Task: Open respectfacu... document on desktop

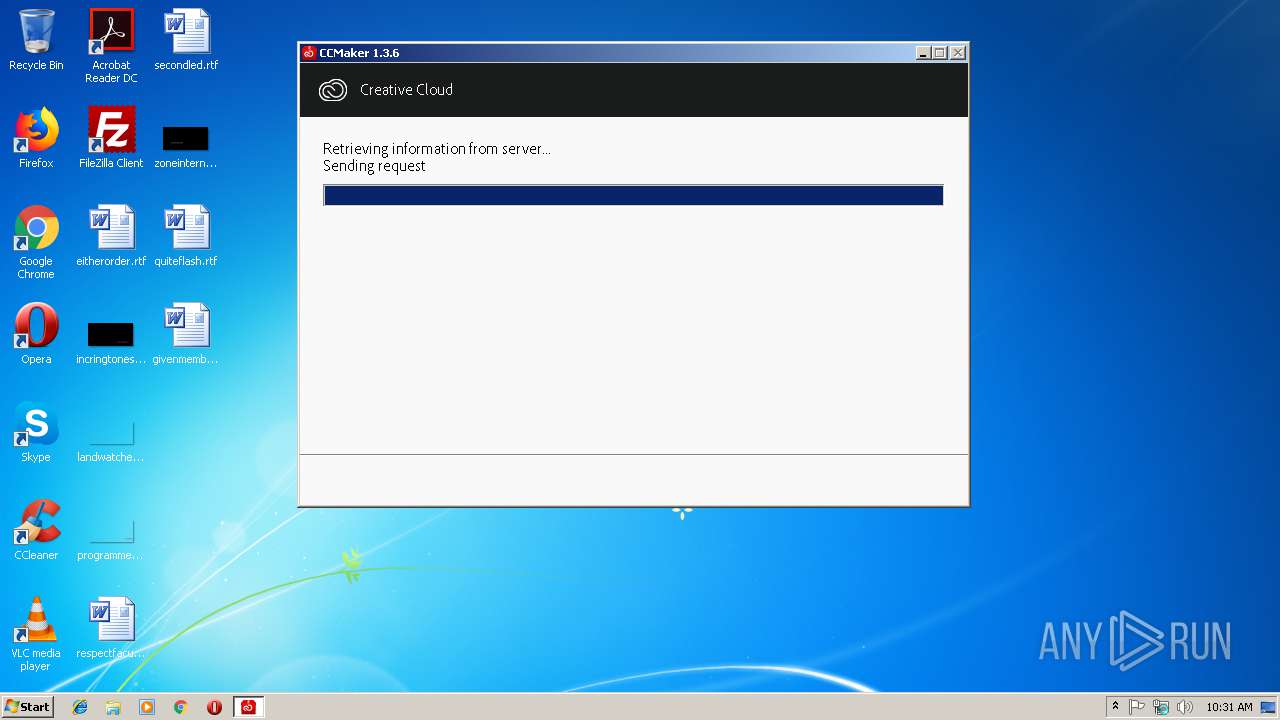Action: (111, 628)
